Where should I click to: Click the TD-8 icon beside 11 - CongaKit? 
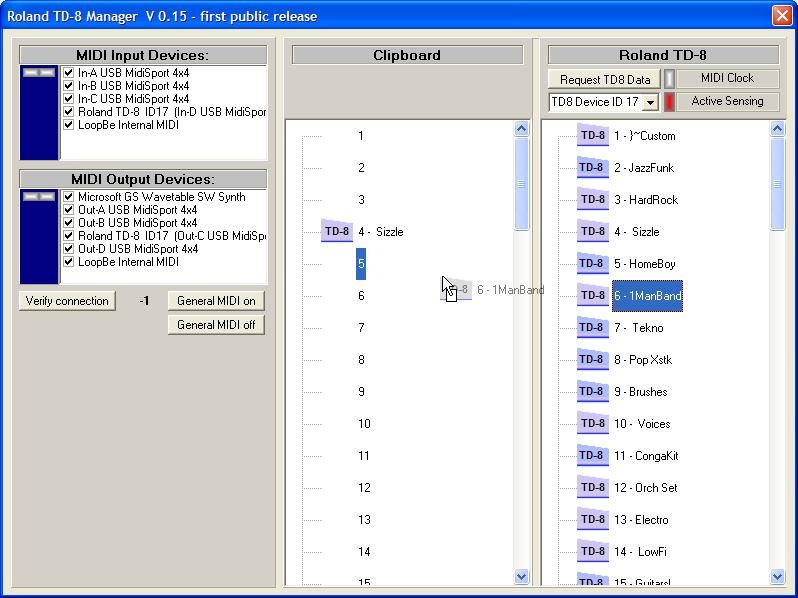click(593, 456)
